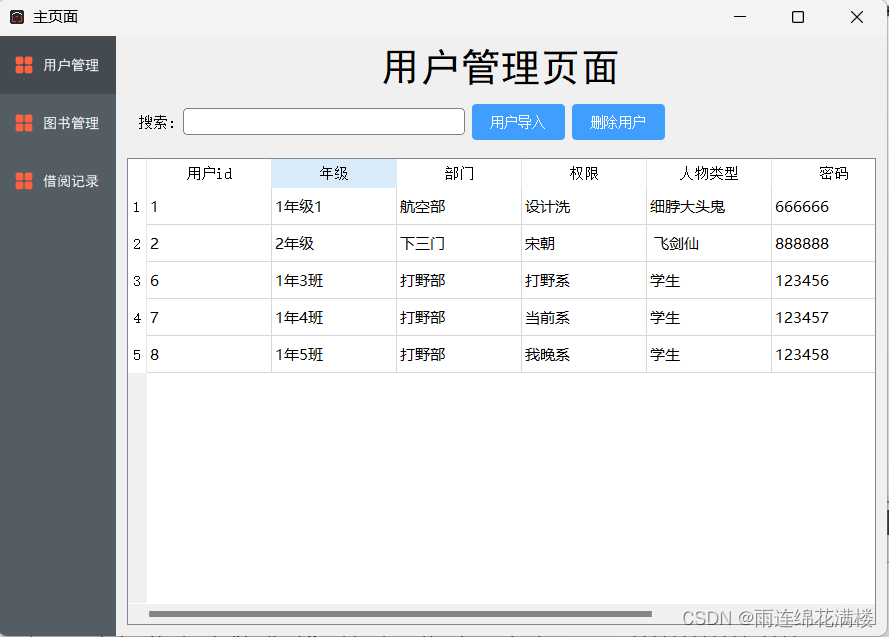Select the password cell 123458
Image resolution: width=889 pixels, height=637 pixels.
tap(823, 355)
